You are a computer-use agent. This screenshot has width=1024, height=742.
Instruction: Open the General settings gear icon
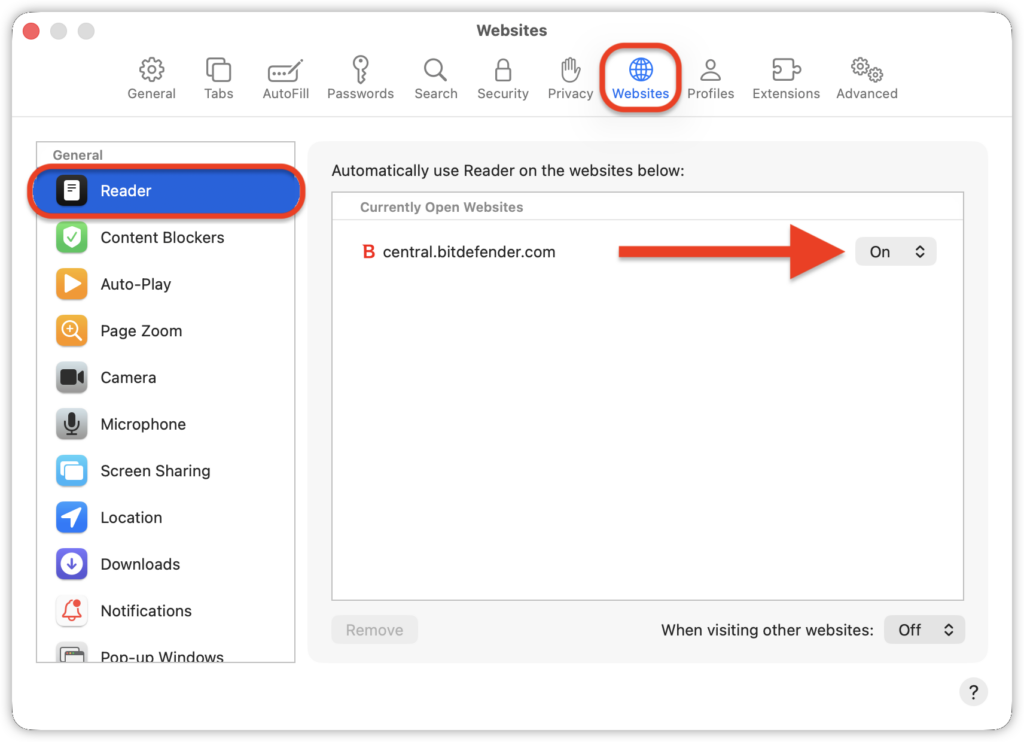[x=152, y=69]
